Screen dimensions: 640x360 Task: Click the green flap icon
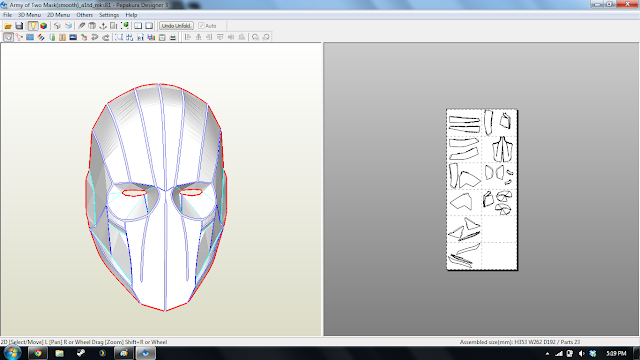pyautogui.click(x=52, y=37)
